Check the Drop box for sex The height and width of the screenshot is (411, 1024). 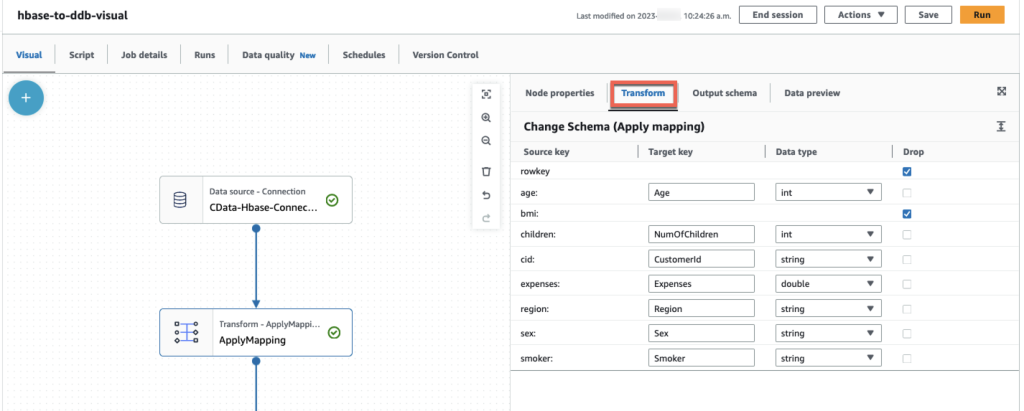click(x=906, y=333)
